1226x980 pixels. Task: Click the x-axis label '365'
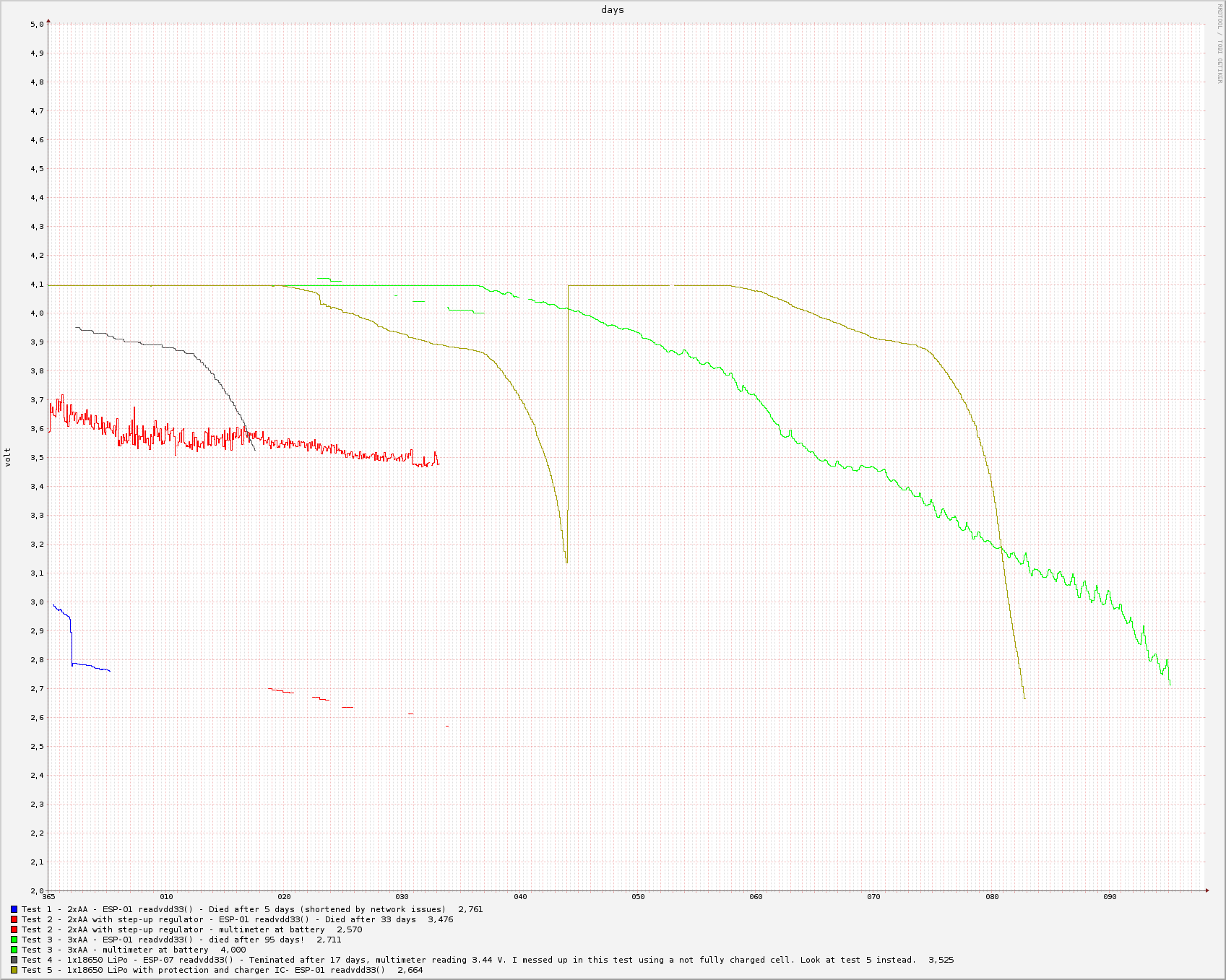coord(48,897)
